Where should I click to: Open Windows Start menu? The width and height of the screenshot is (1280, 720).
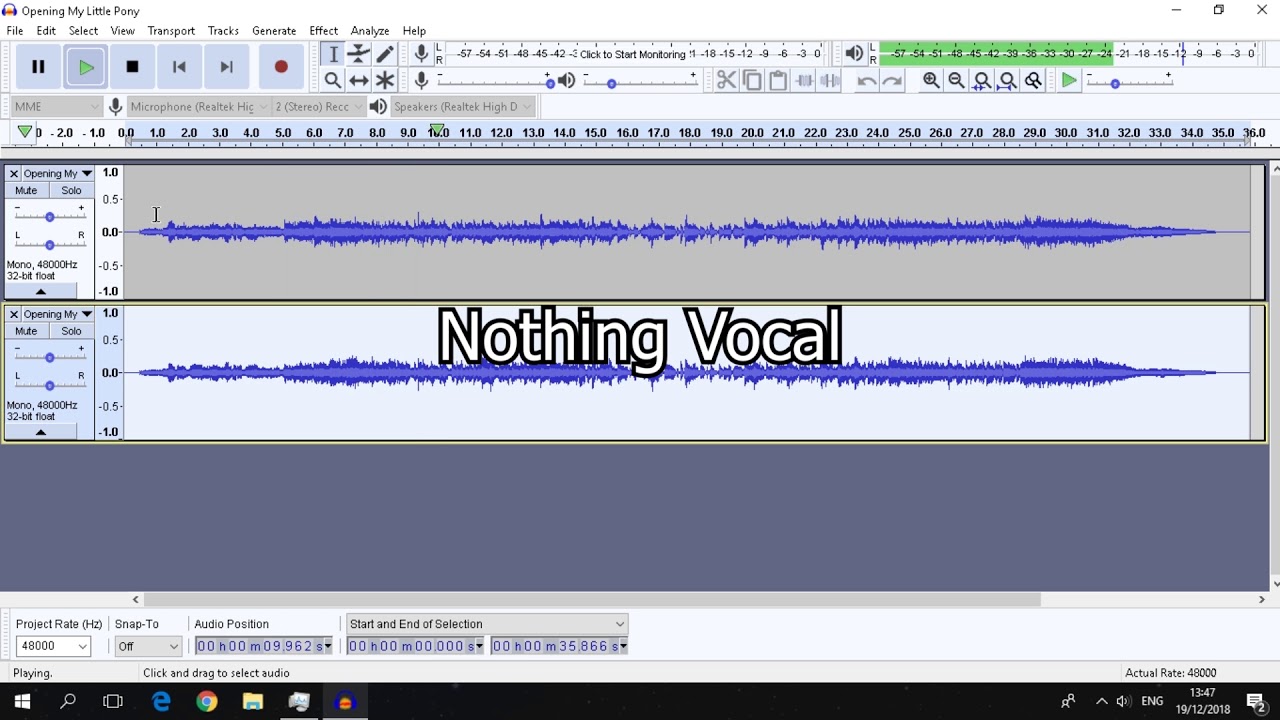(22, 702)
